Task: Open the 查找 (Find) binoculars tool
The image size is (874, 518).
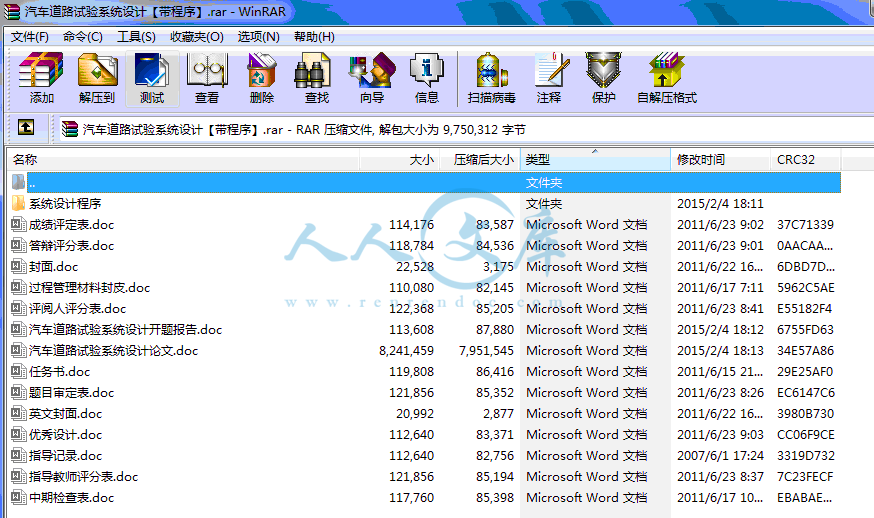Action: click(x=317, y=78)
